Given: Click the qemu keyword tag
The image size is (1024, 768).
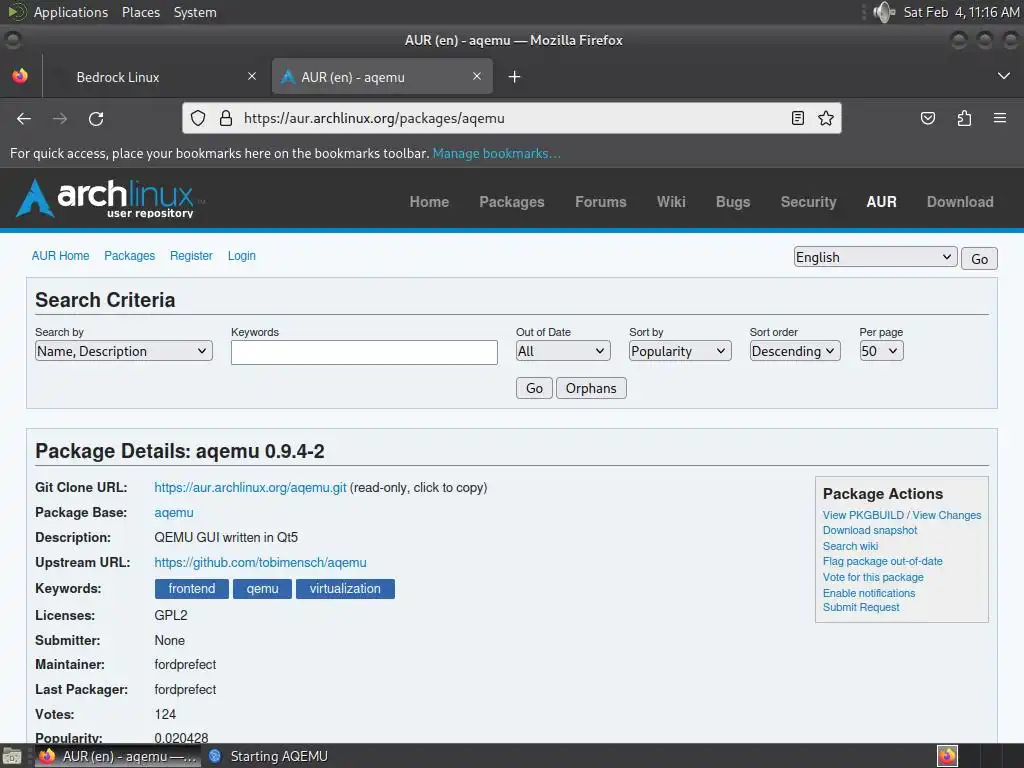Looking at the screenshot, I should 263,588.
